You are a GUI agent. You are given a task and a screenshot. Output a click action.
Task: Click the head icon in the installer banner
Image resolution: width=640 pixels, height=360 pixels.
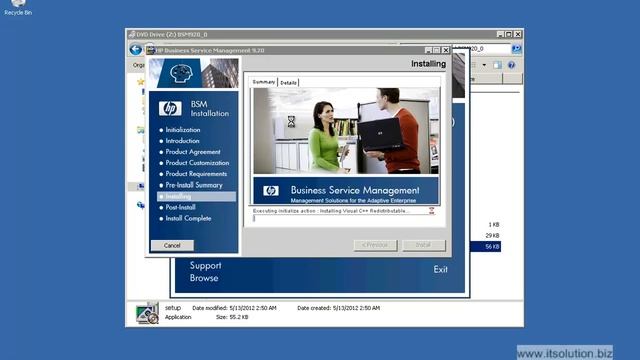(x=181, y=73)
